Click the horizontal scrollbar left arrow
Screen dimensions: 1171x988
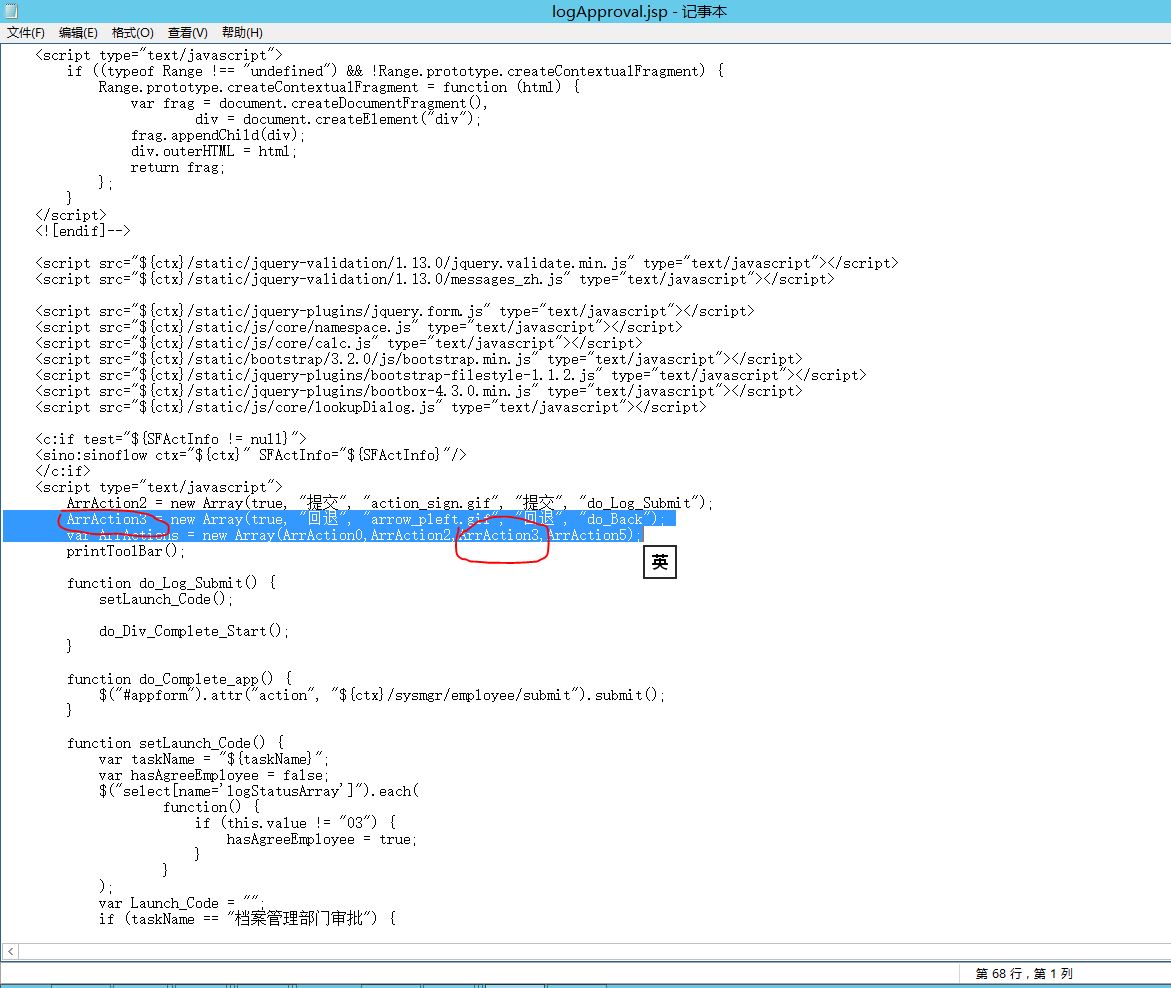pos(10,951)
